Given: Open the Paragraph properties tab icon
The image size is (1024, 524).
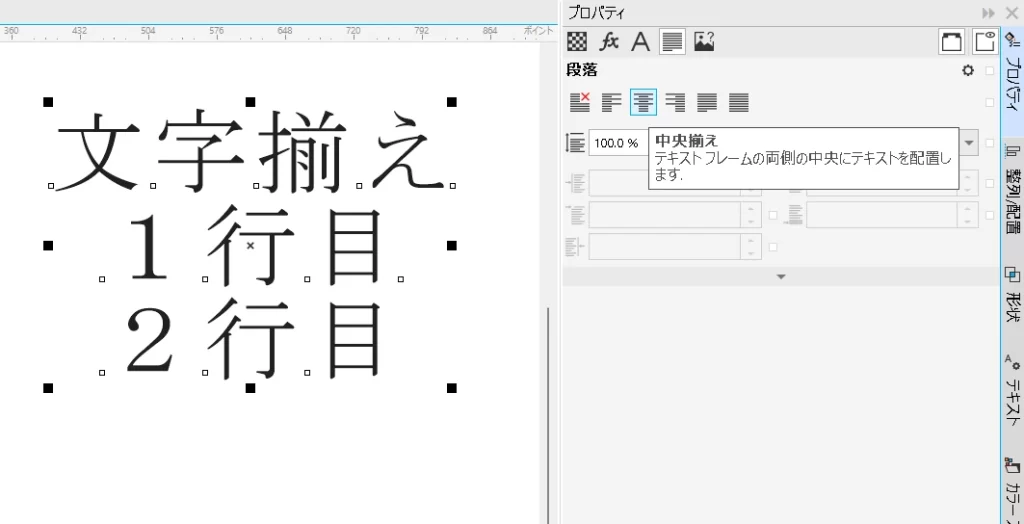Looking at the screenshot, I should pos(672,42).
